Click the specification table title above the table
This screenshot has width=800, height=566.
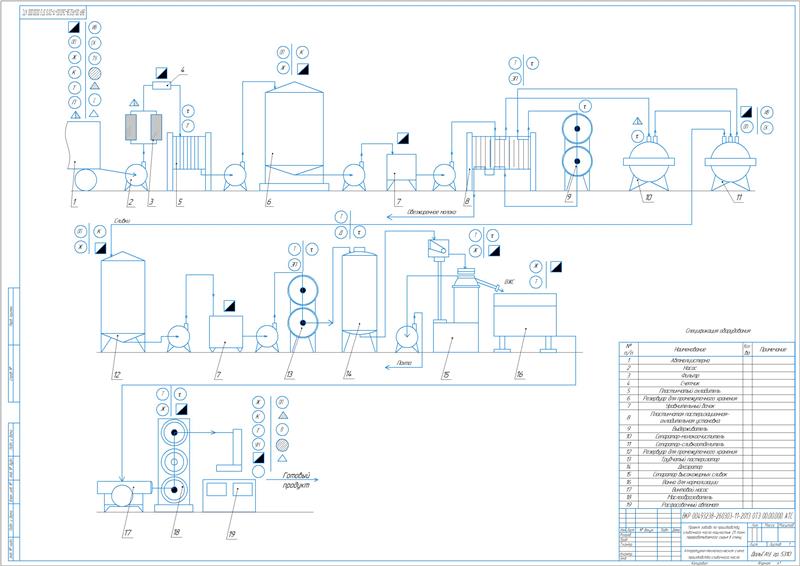click(x=718, y=331)
